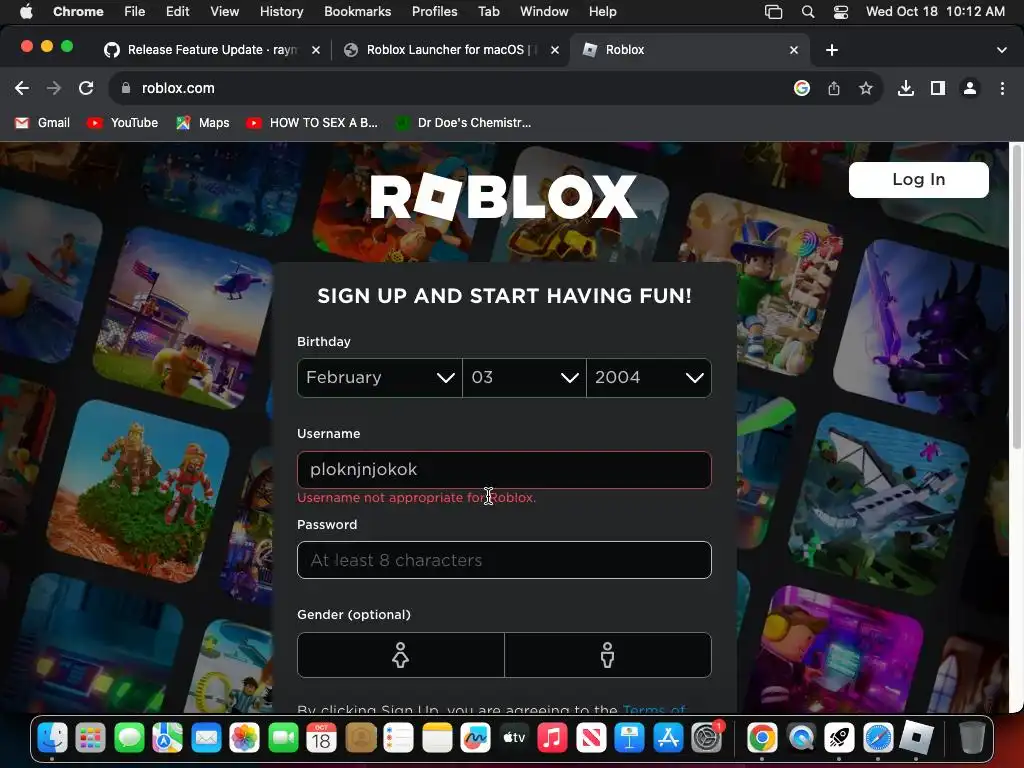The image size is (1024, 768).
Task: Open Dr Doe's Chemistry bookmark
Action: click(464, 123)
